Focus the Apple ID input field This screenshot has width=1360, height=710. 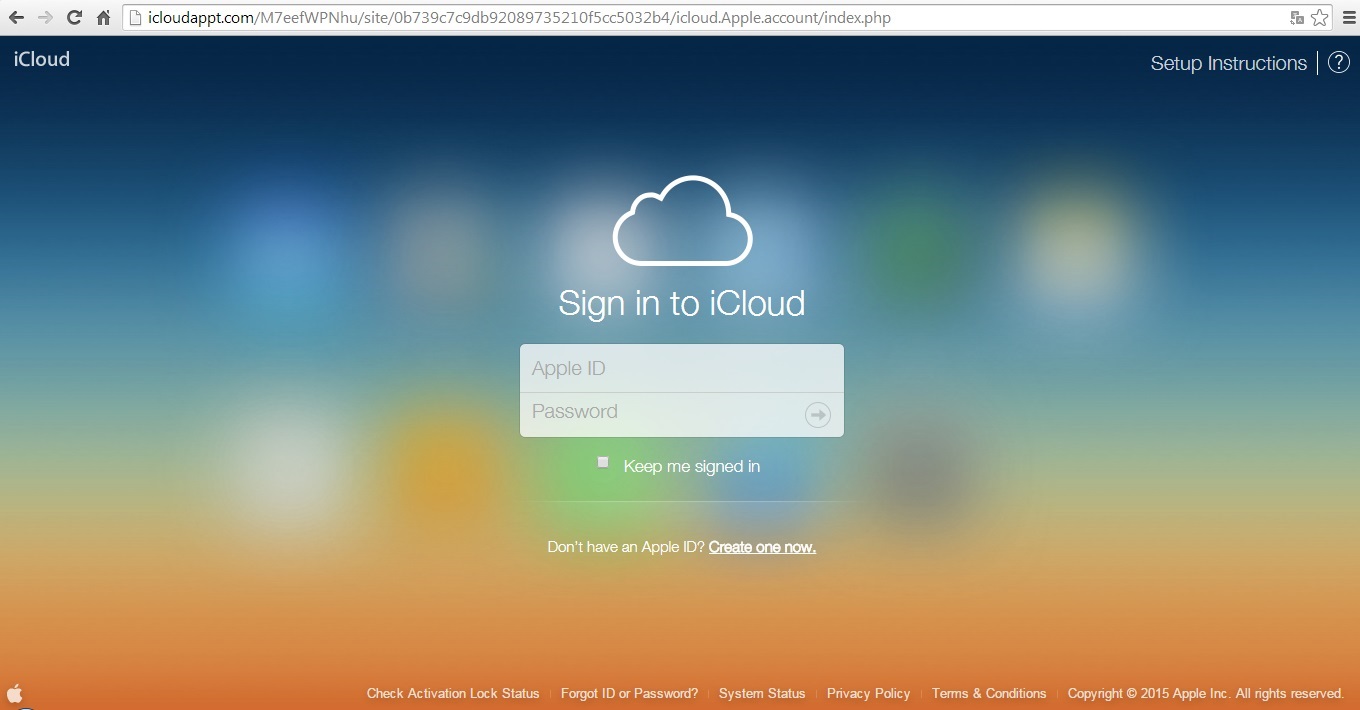[x=681, y=369]
